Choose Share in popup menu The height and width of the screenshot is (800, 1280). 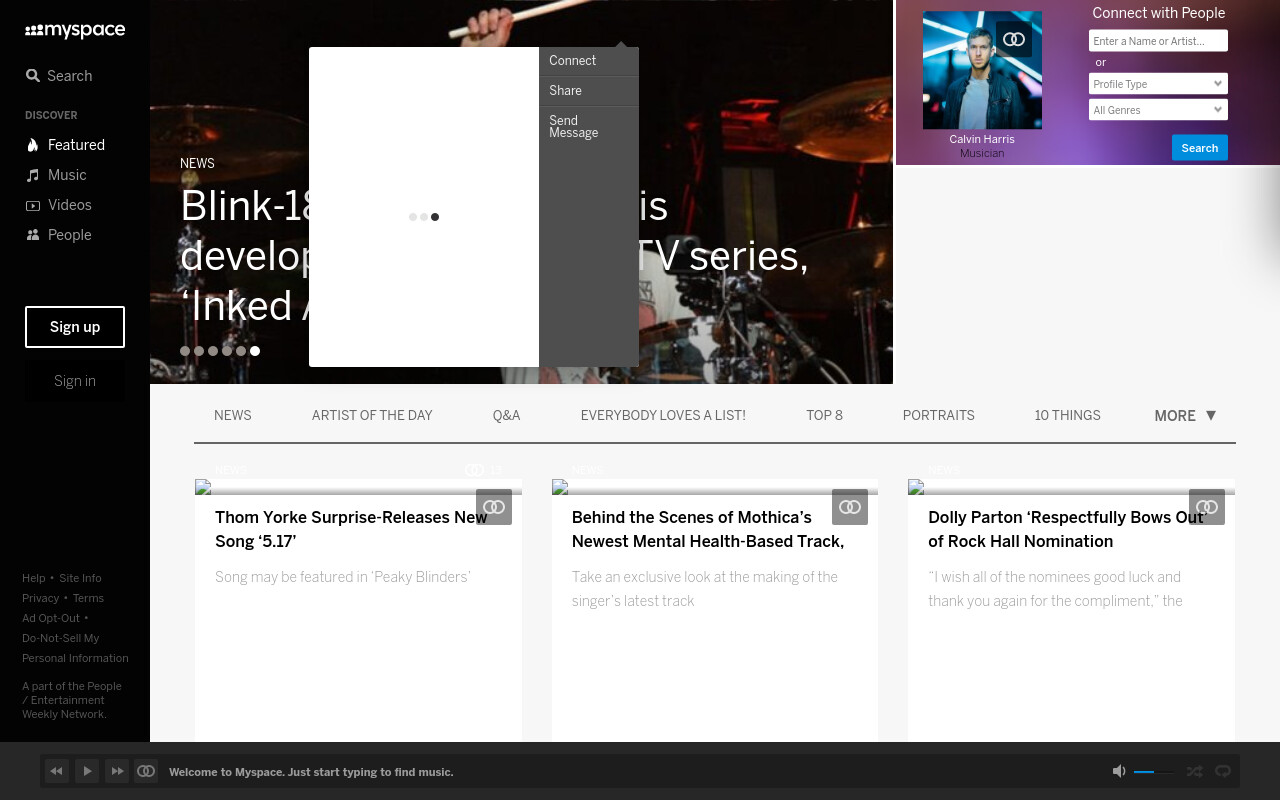[x=589, y=91]
